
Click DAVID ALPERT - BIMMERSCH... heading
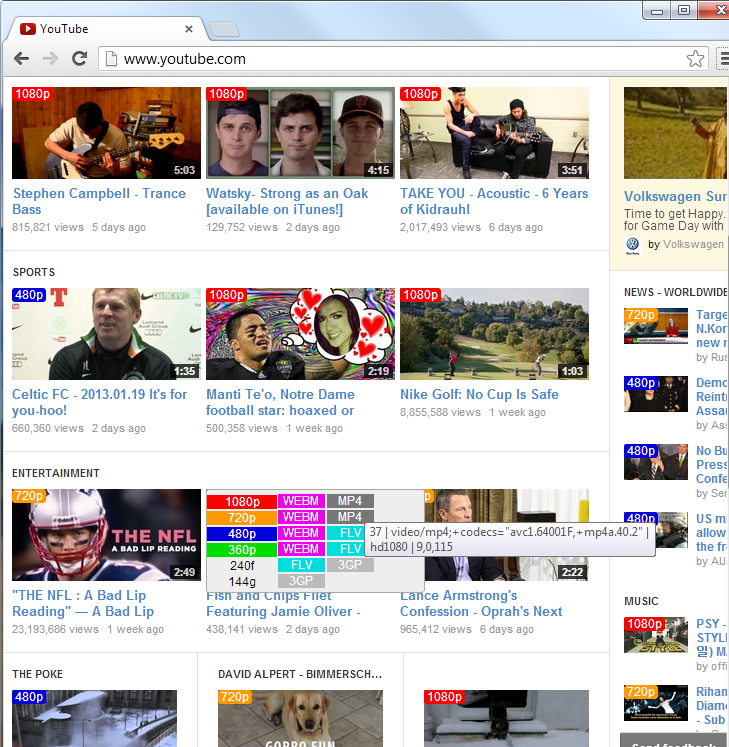pos(300,674)
